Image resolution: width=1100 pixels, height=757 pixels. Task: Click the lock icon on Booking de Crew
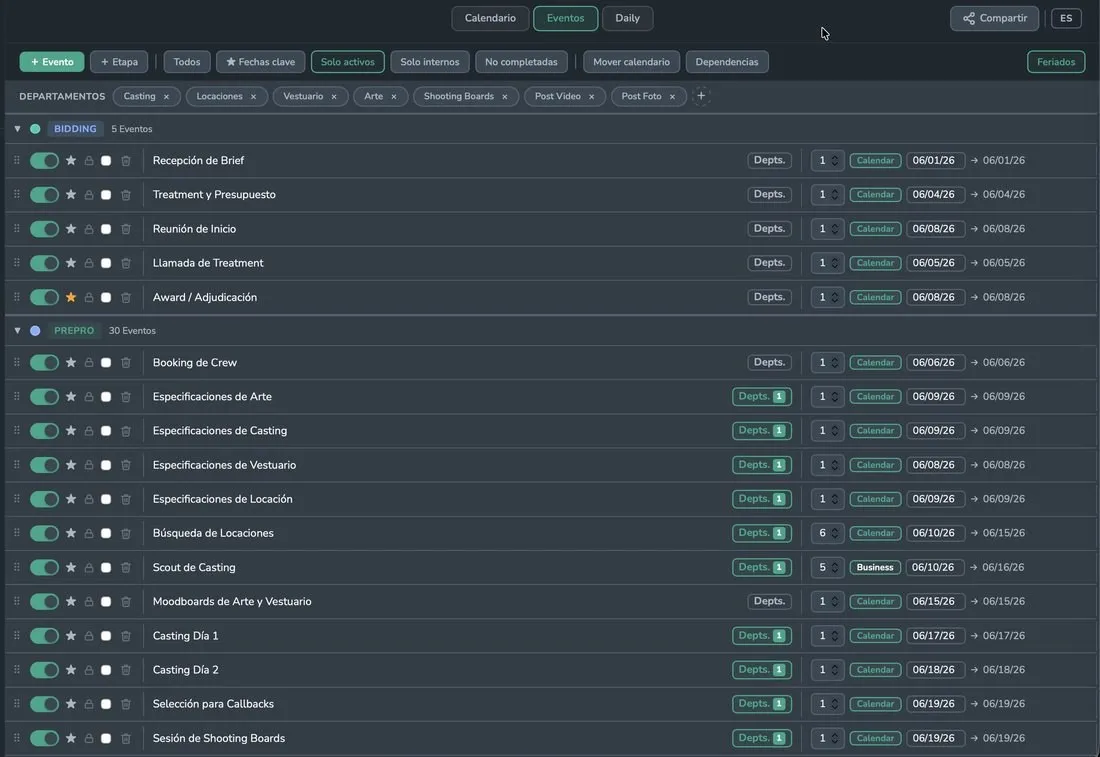tap(89, 363)
